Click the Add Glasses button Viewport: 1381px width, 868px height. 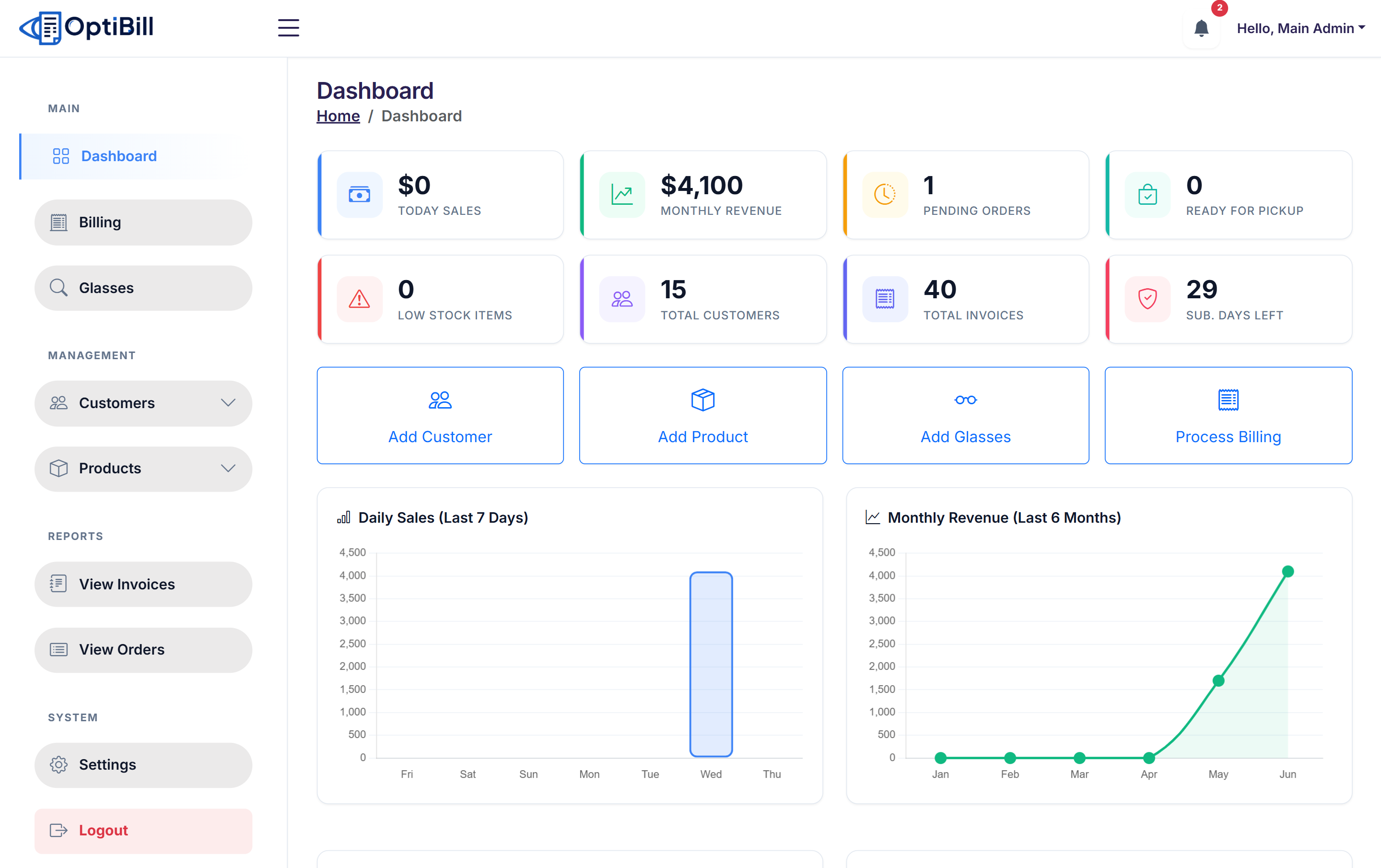(x=966, y=415)
